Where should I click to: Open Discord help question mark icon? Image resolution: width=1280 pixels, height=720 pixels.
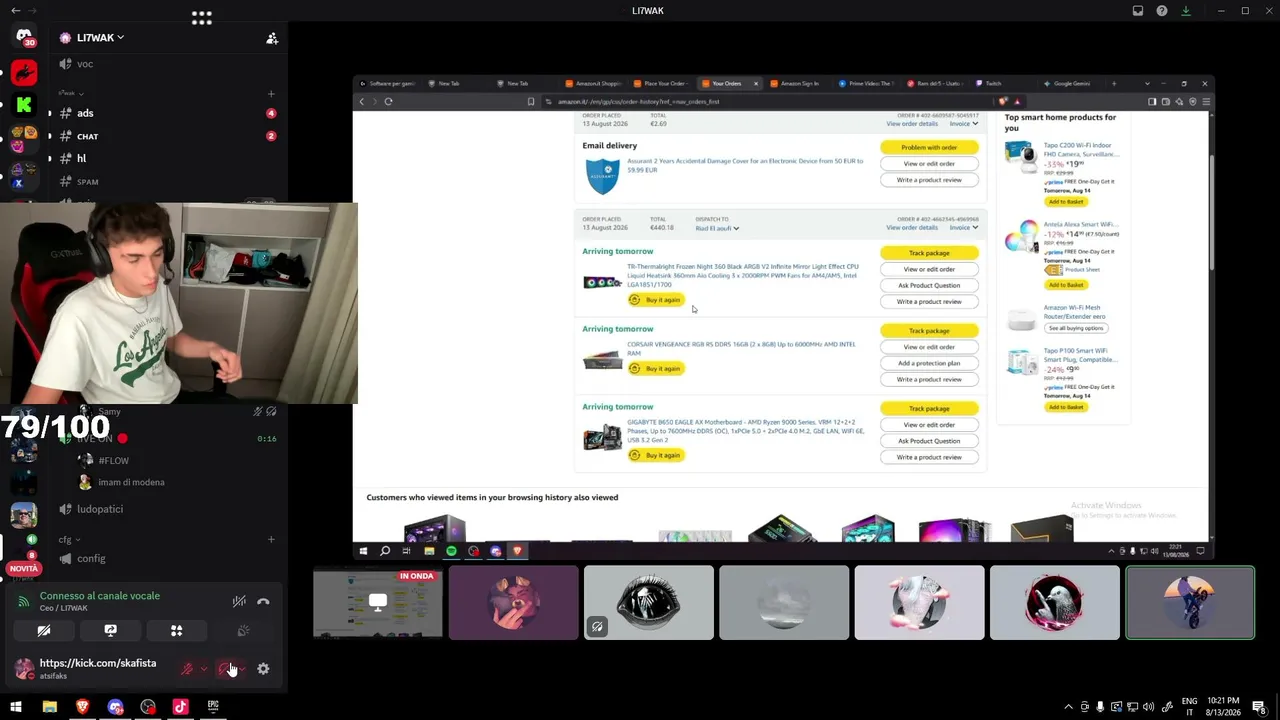(x=1162, y=11)
